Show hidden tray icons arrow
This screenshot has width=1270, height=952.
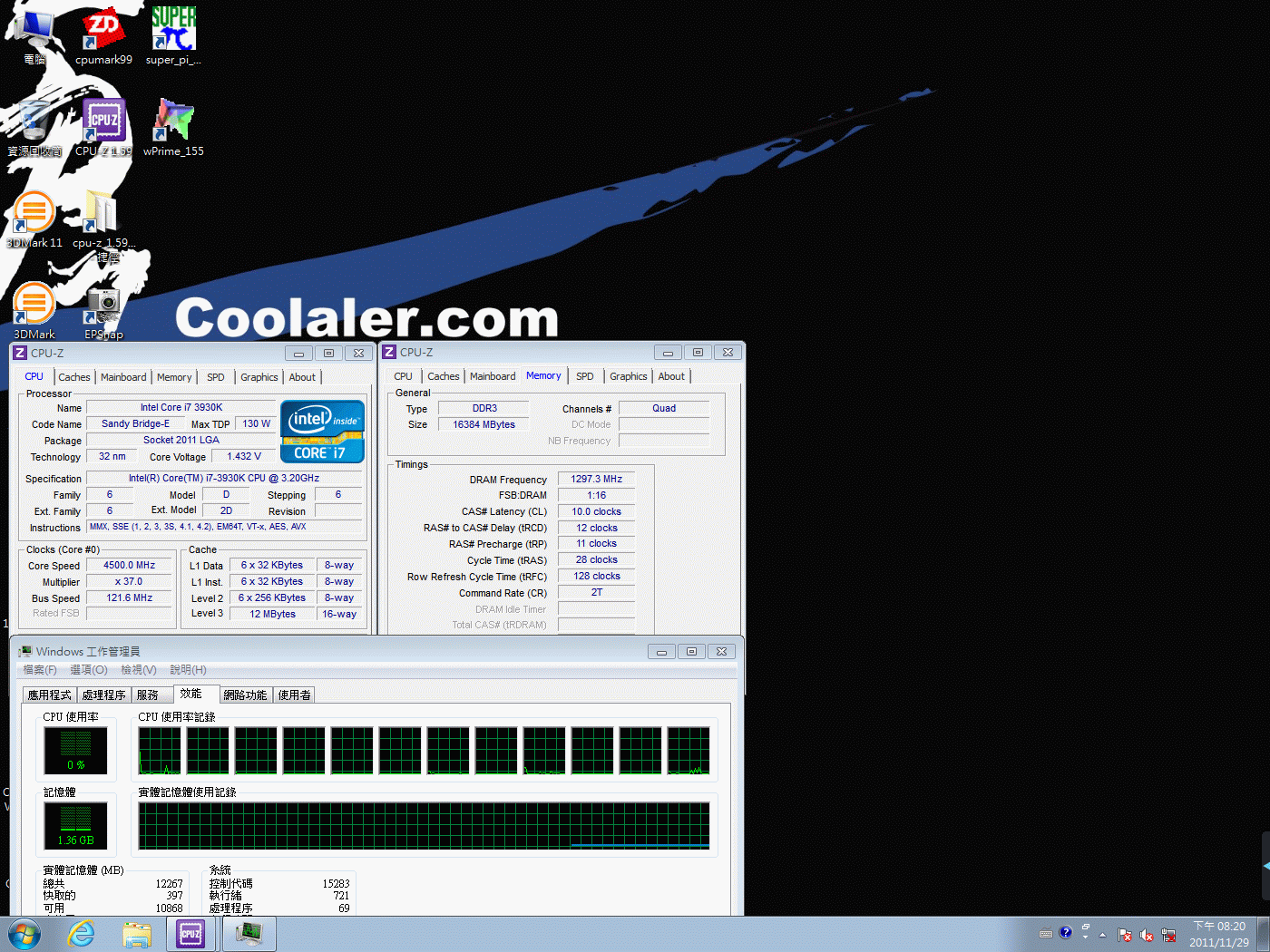[1102, 934]
